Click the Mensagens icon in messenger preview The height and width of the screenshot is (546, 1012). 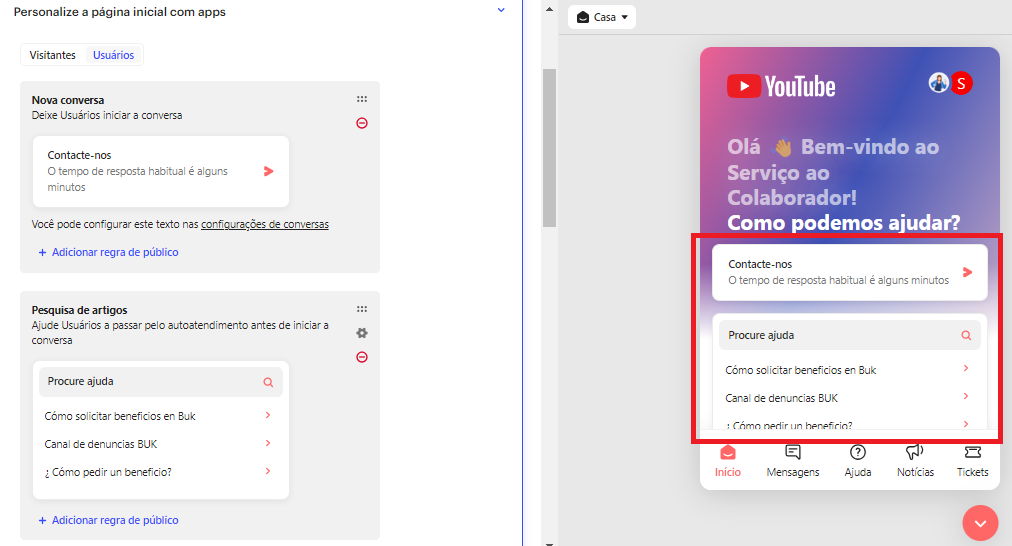(793, 453)
